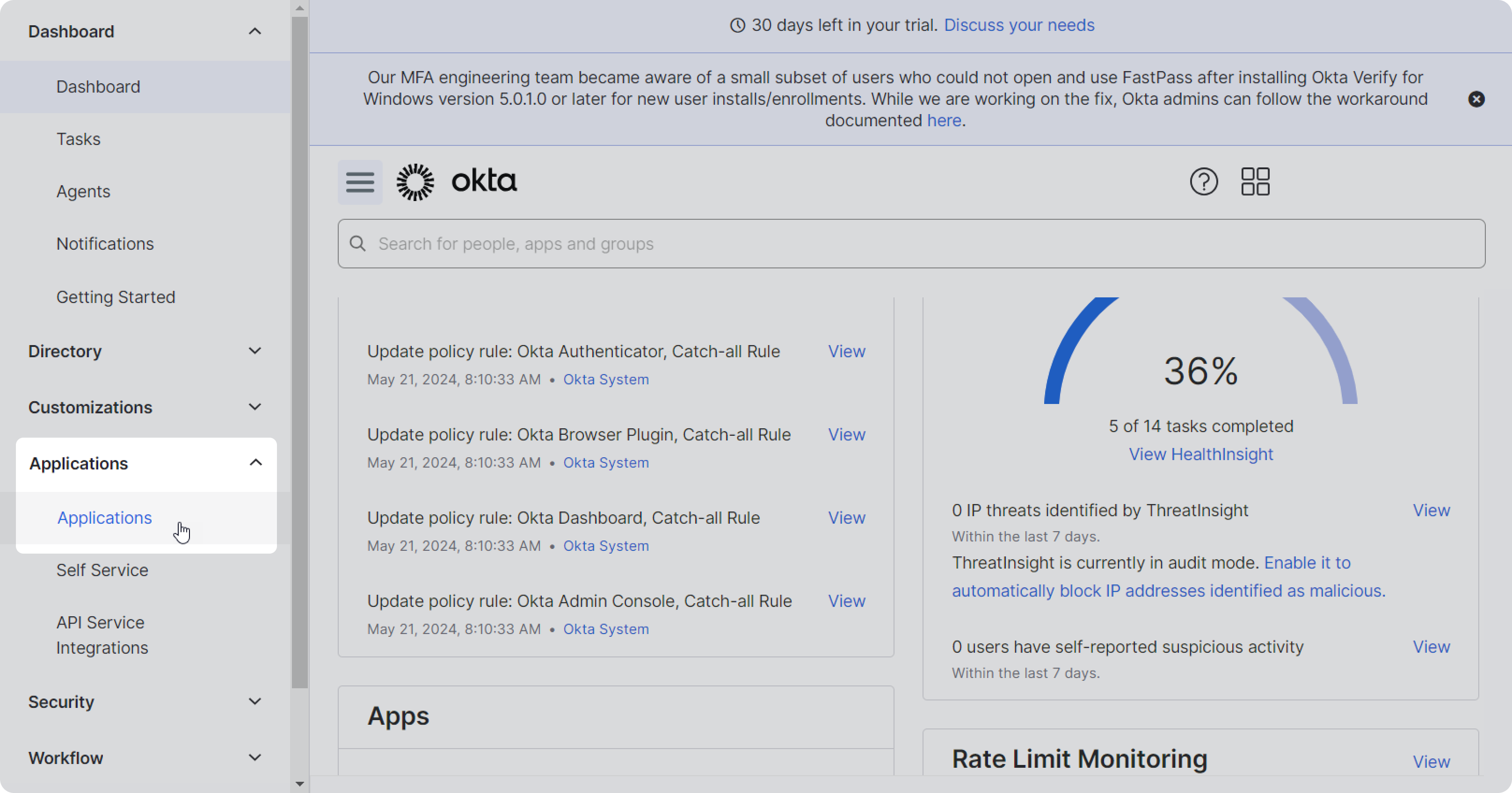Screen dimensions: 1512x793
Task: Expand the Directory section chevron
Action: (x=255, y=351)
